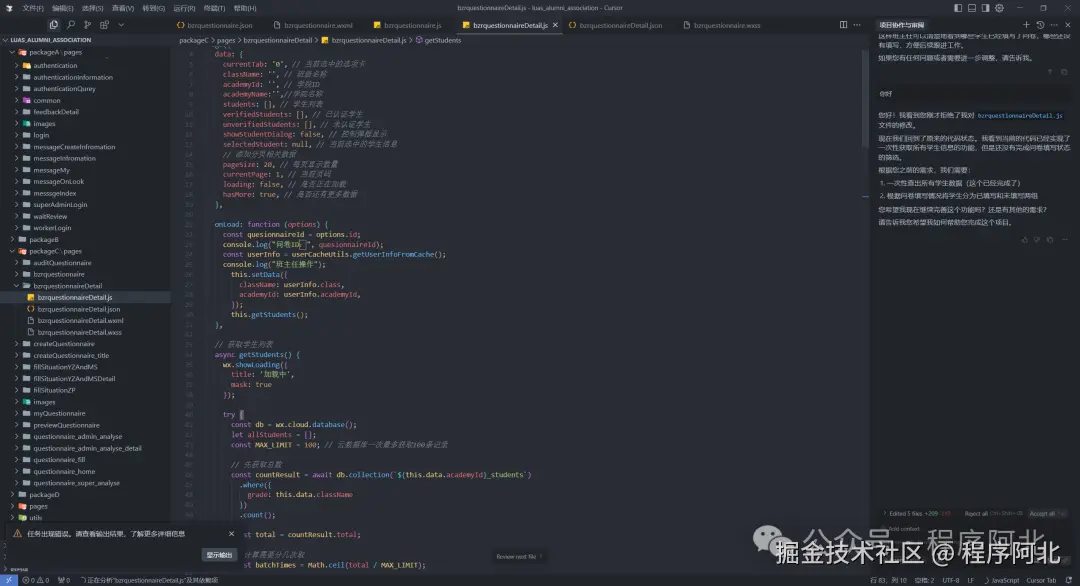Open chat panel more options ellipsis

pyautogui.click(x=1054, y=25)
